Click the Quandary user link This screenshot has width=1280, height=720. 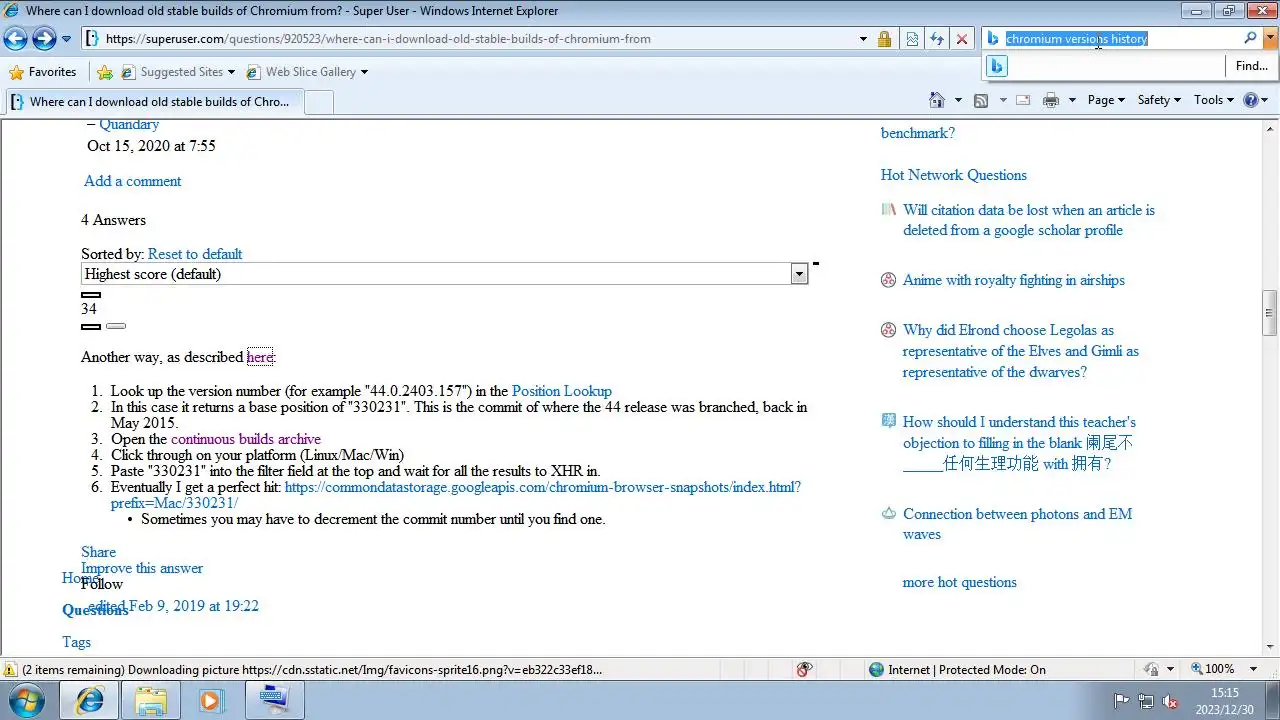pos(129,124)
